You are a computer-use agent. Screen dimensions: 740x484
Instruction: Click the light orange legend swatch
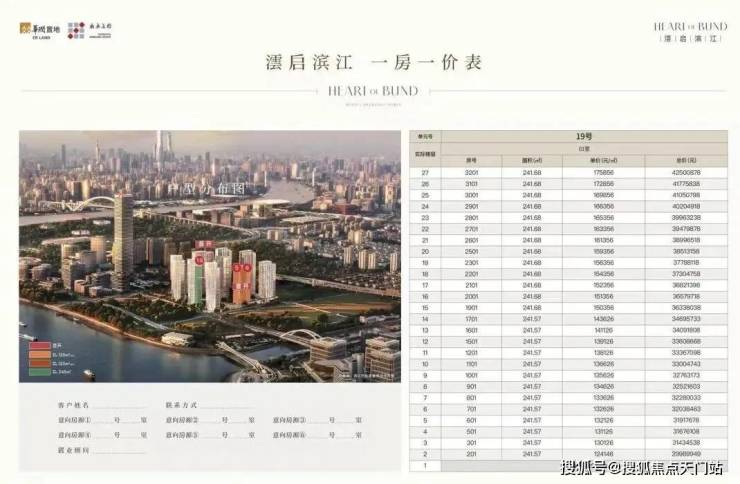point(40,355)
